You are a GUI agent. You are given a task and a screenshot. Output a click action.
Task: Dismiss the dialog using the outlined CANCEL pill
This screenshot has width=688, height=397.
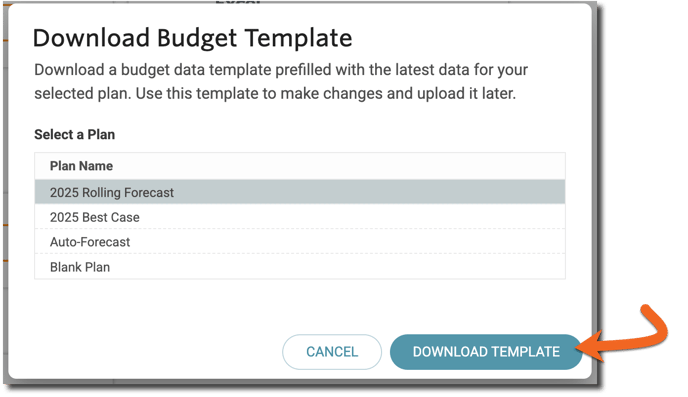pos(332,352)
